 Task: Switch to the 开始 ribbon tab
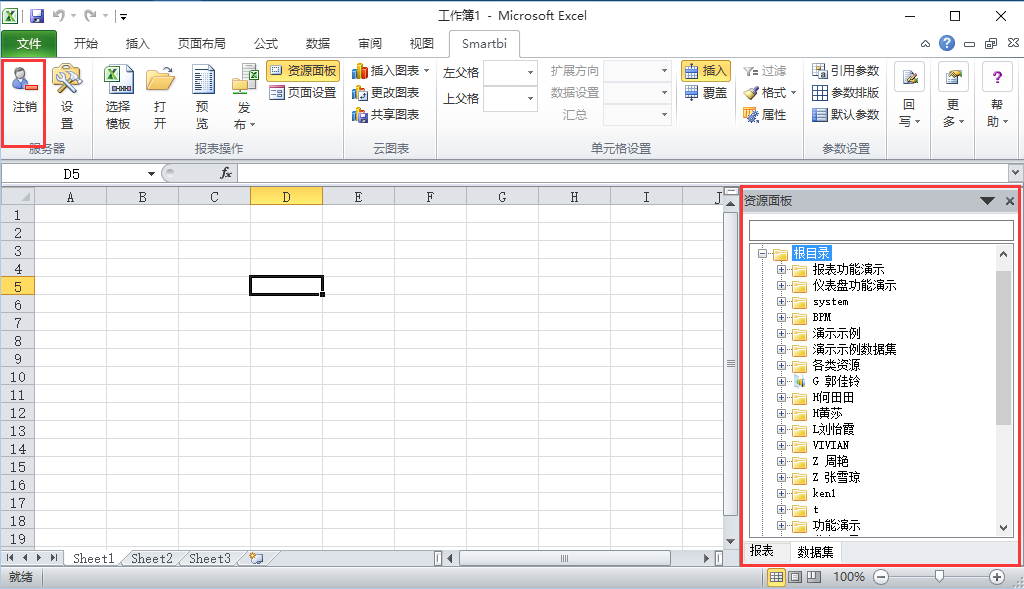tap(86, 44)
